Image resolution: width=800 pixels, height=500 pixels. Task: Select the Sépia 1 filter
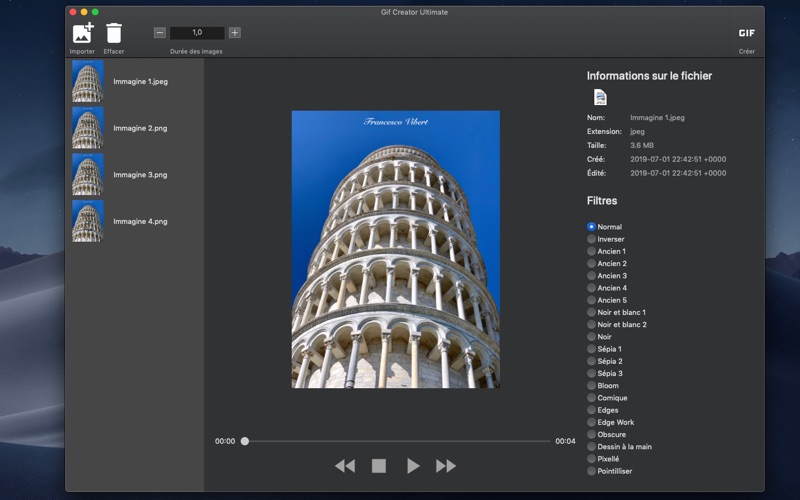(x=592, y=349)
